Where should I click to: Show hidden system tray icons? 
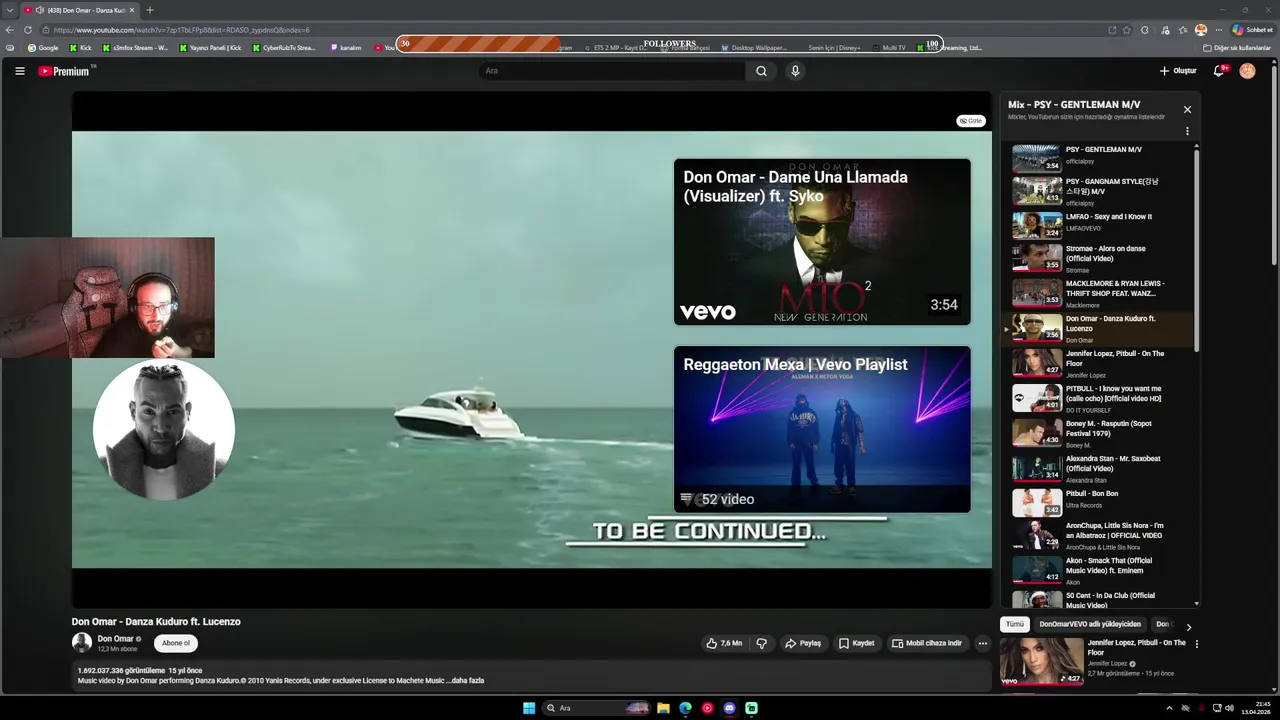coord(1169,708)
